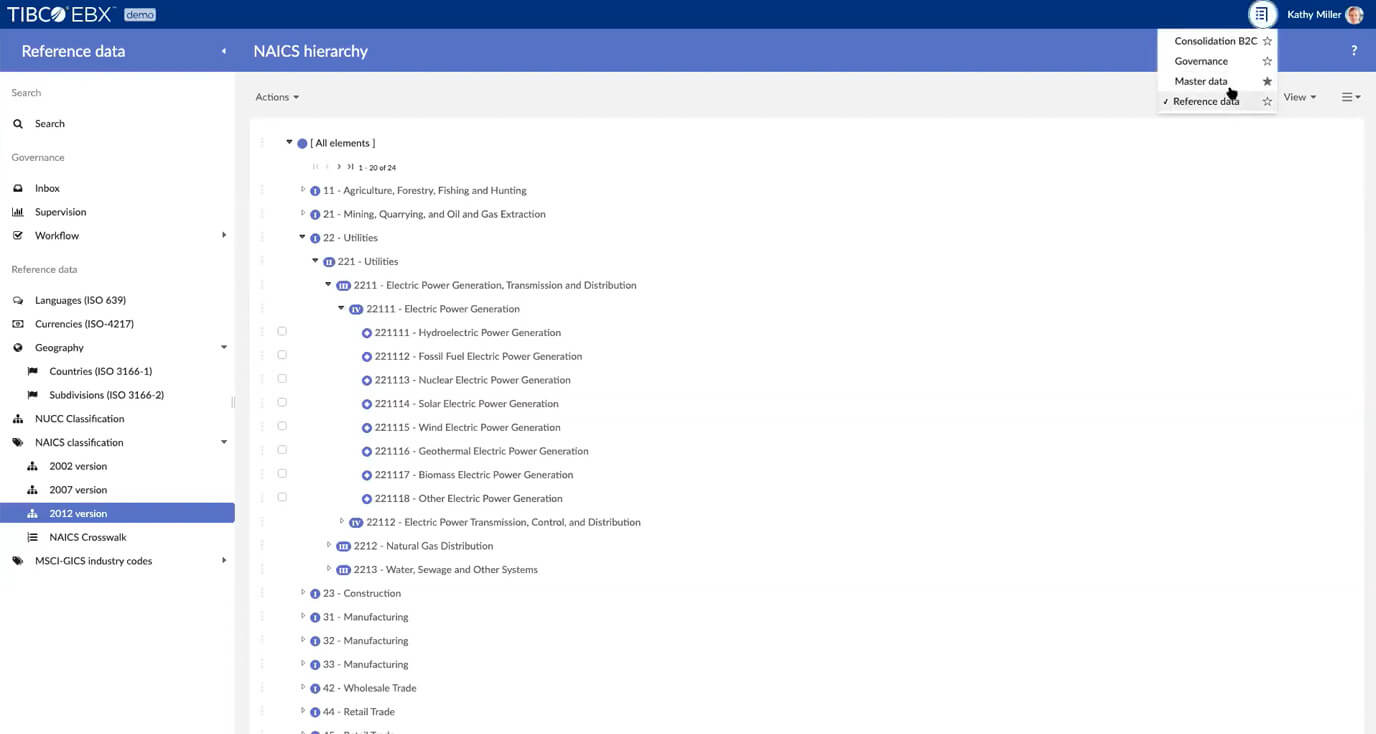Click the Currencies (ISO-4217) money icon

[18, 324]
